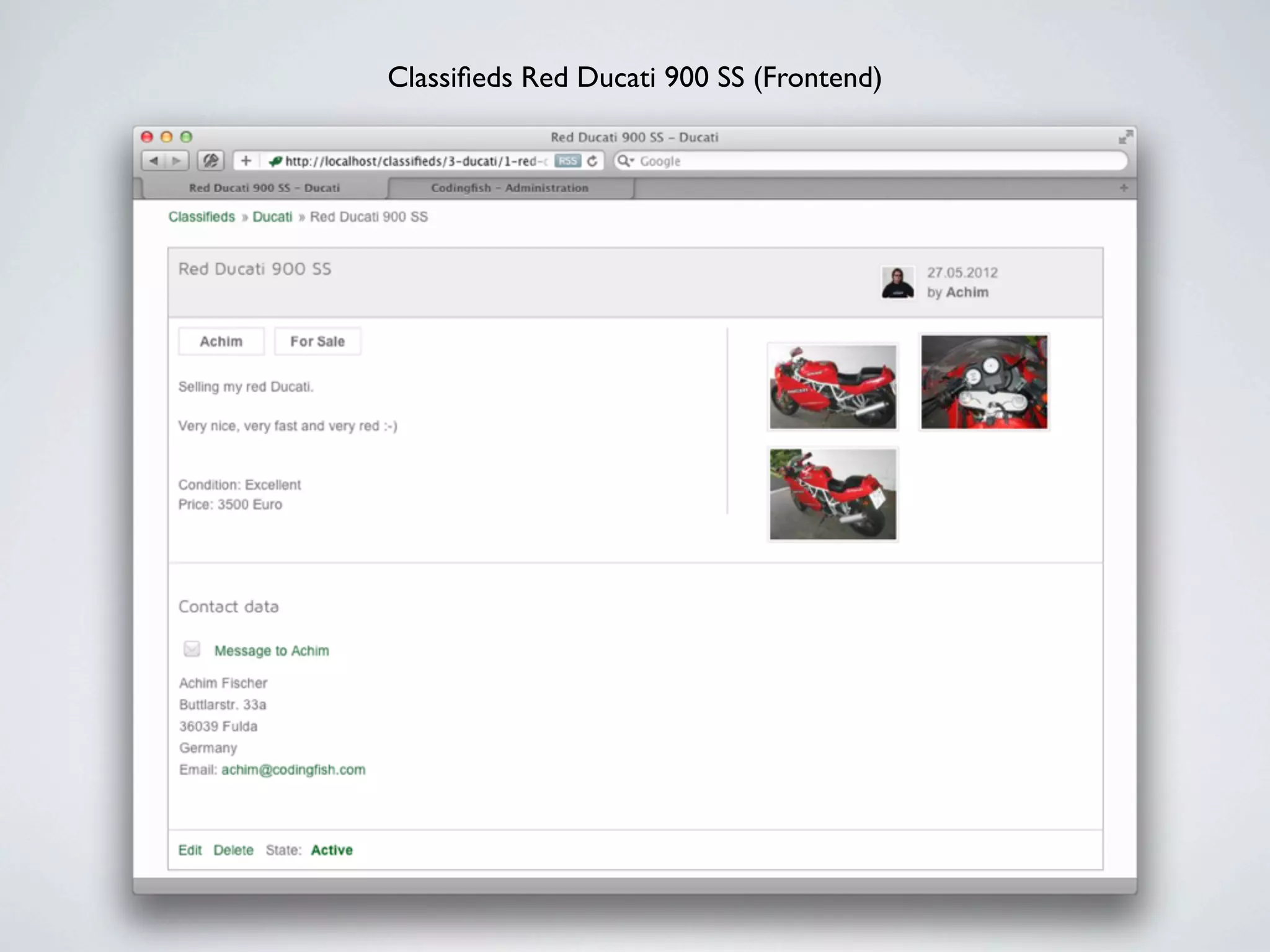The width and height of the screenshot is (1270, 952).
Task: Click the browser back arrow button
Action: 153,161
